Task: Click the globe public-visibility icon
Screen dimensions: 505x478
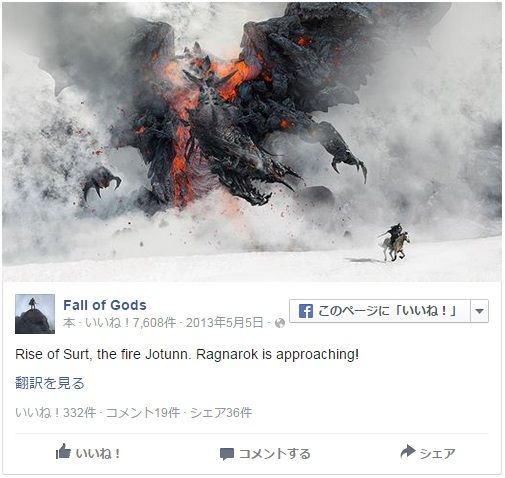Action: 280,323
